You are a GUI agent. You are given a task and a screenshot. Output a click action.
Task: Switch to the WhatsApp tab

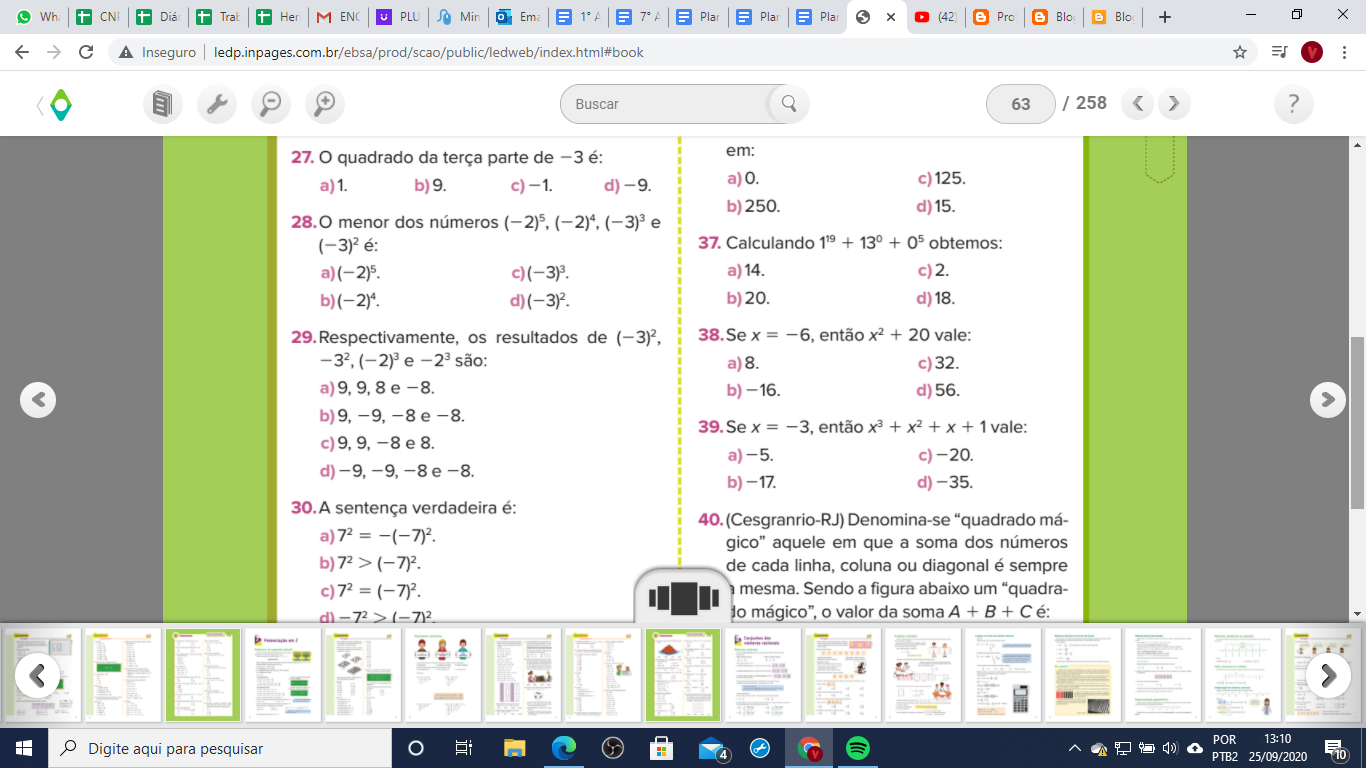pyautogui.click(x=38, y=17)
